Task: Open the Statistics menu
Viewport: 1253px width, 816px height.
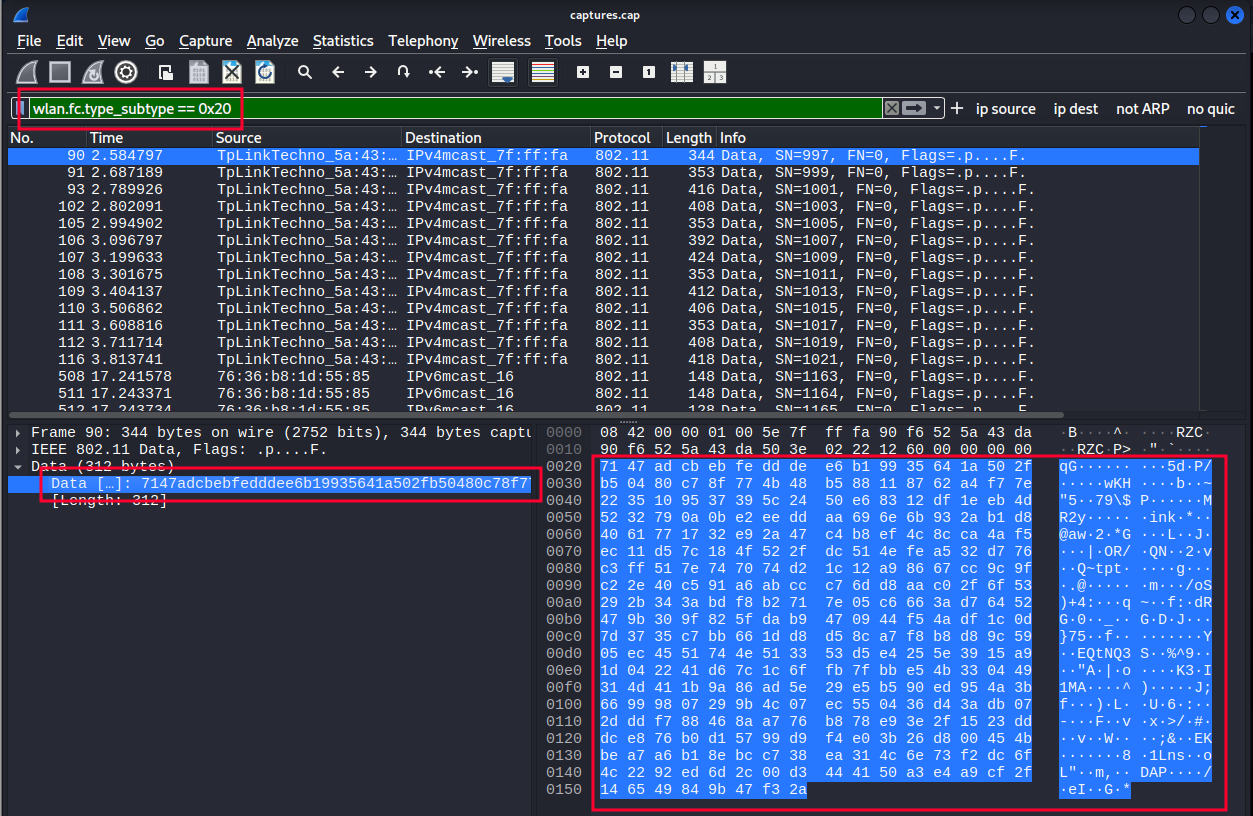Action: 342,41
